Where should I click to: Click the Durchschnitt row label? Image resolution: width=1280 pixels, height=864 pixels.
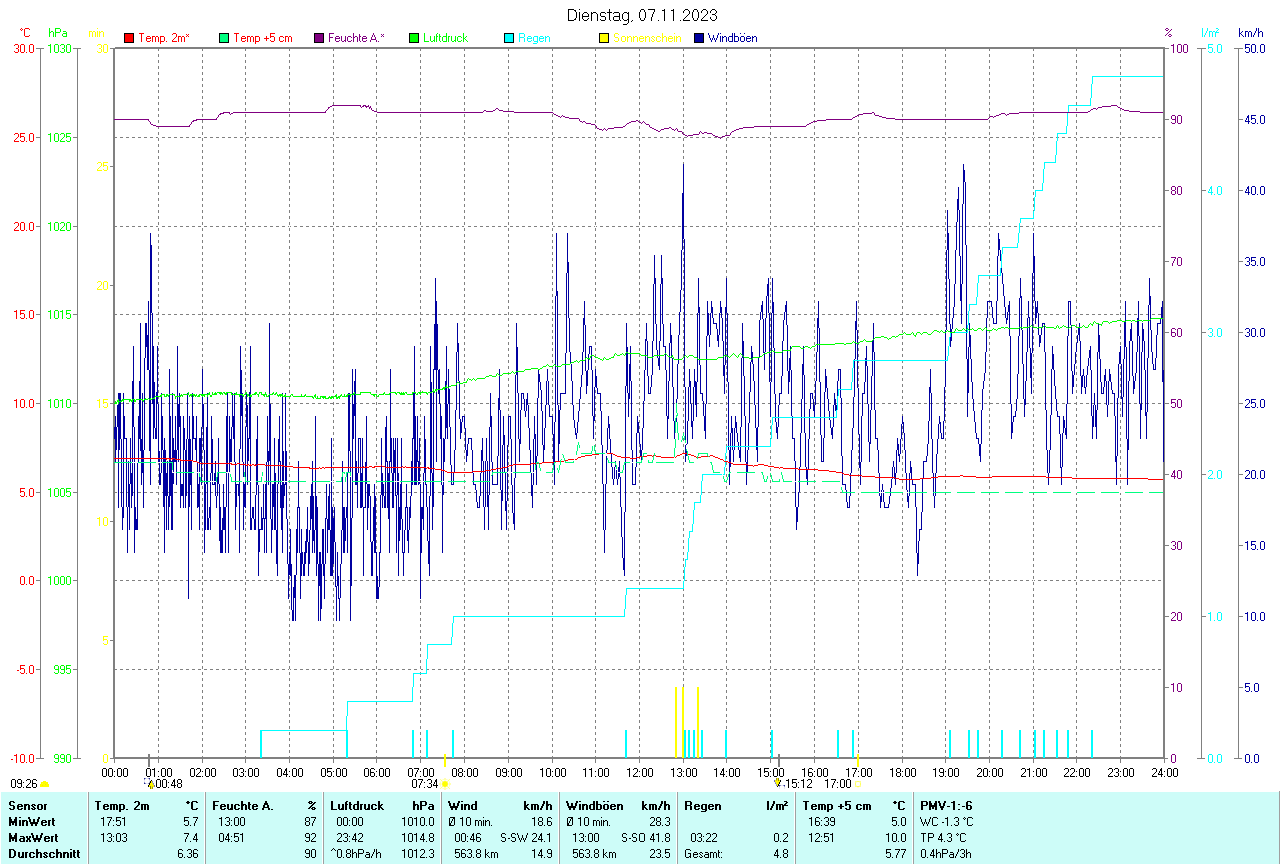(44, 853)
